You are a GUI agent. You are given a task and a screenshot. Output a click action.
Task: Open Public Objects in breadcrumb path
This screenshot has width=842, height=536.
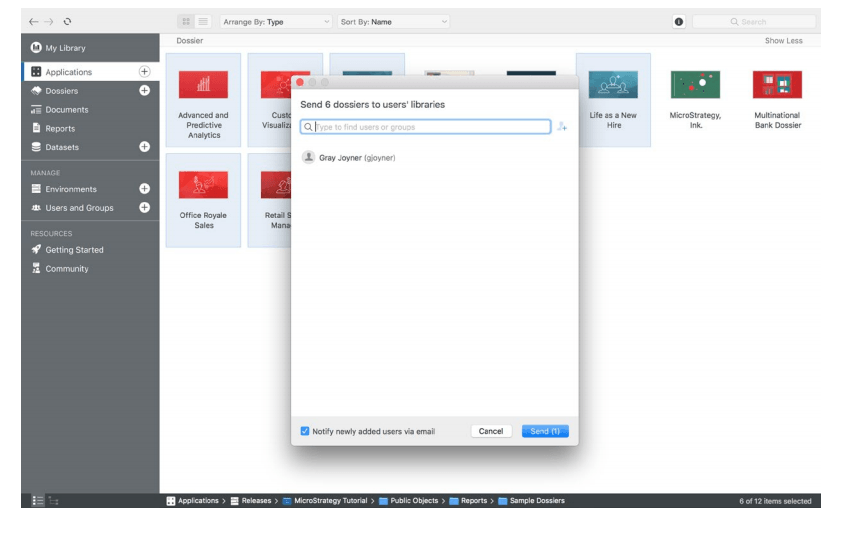(413, 501)
